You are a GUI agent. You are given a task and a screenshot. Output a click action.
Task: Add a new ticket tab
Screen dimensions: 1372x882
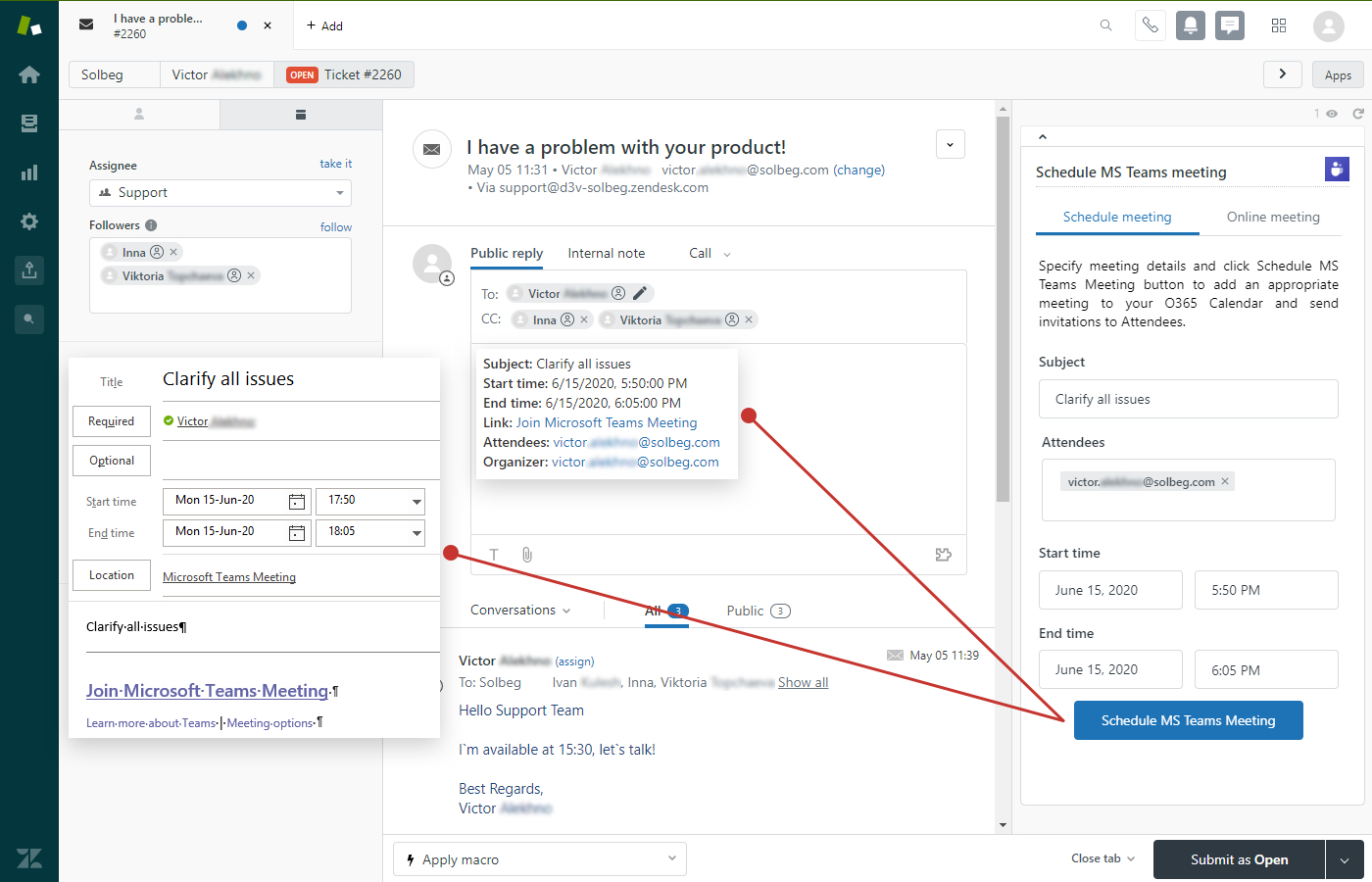click(324, 25)
